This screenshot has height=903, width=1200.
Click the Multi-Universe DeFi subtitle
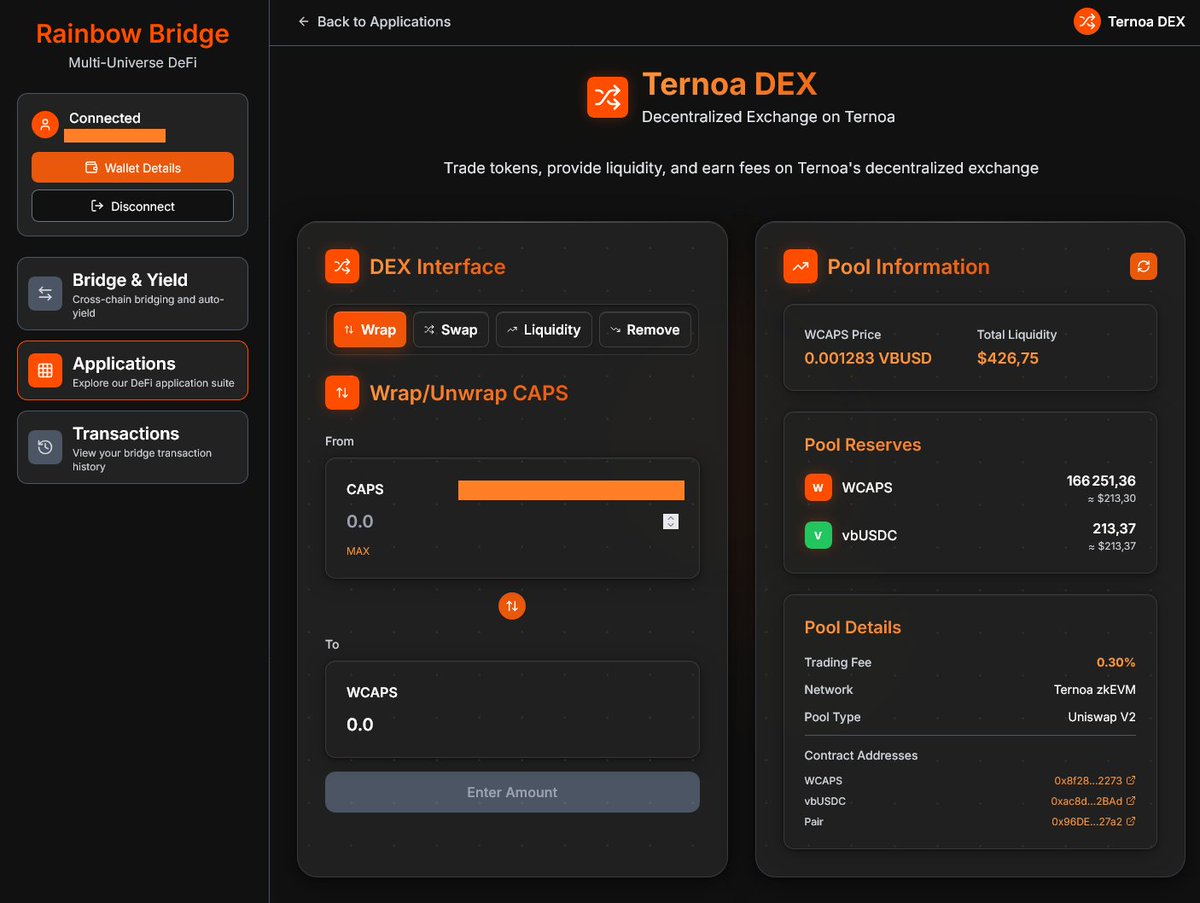(132, 63)
